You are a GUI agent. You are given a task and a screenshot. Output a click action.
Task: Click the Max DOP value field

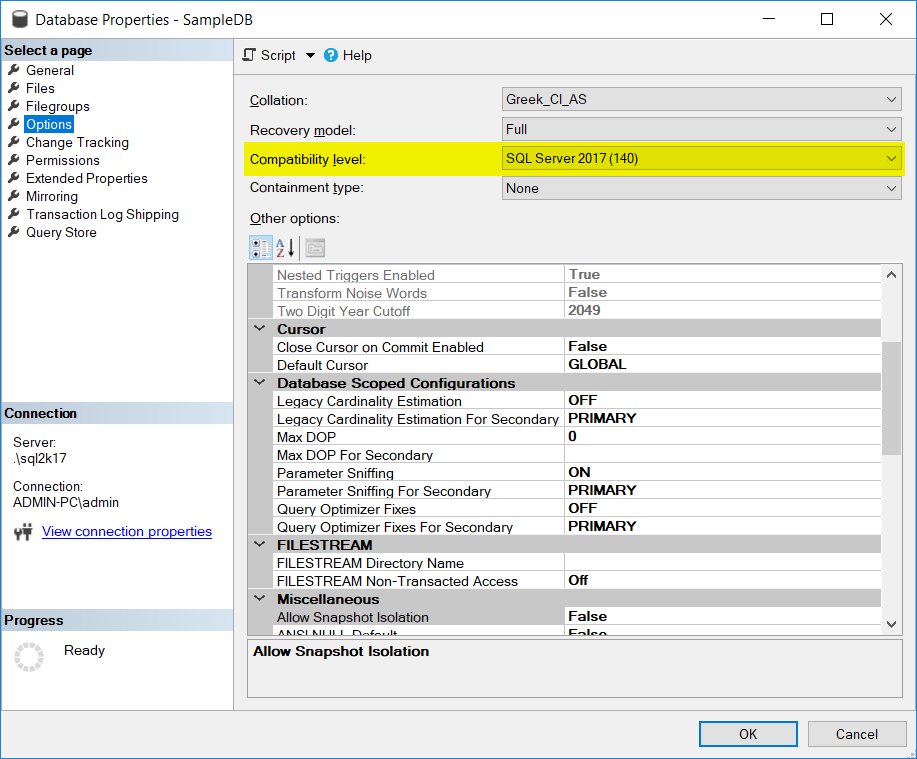[723, 436]
